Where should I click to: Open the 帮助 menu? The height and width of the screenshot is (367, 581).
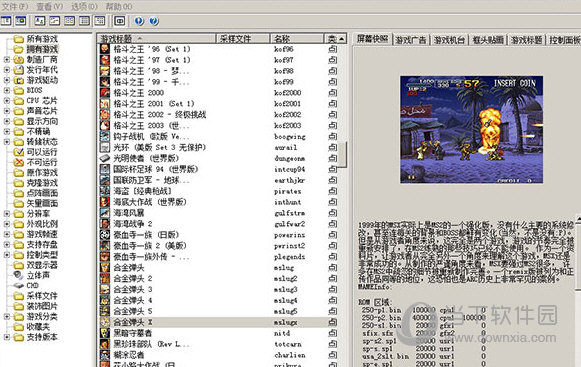119,6
